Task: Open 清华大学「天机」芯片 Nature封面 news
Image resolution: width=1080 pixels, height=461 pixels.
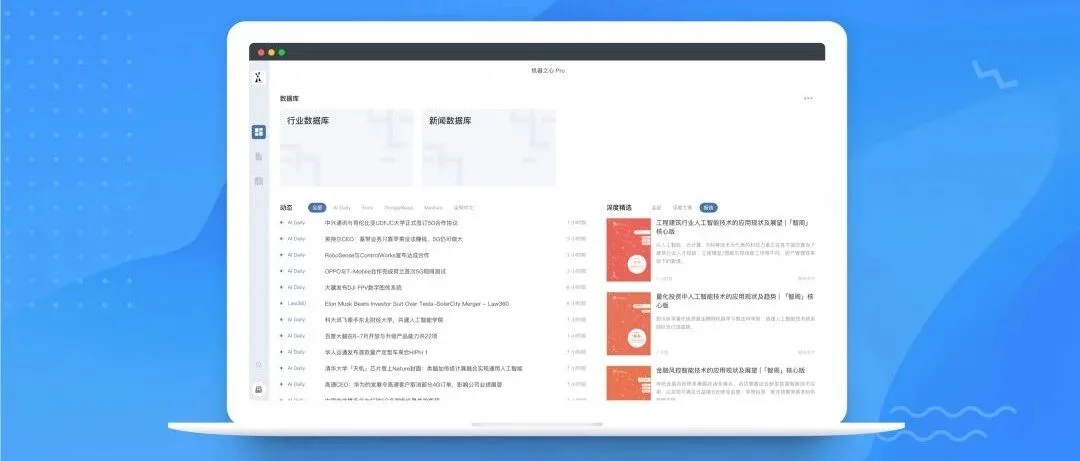Action: 424,369
